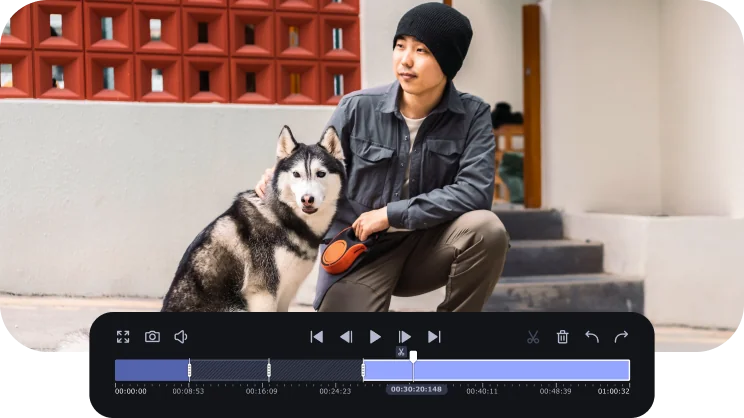Select the second hatched segment before 00:24:23
The height and width of the screenshot is (418, 744).
point(316,370)
